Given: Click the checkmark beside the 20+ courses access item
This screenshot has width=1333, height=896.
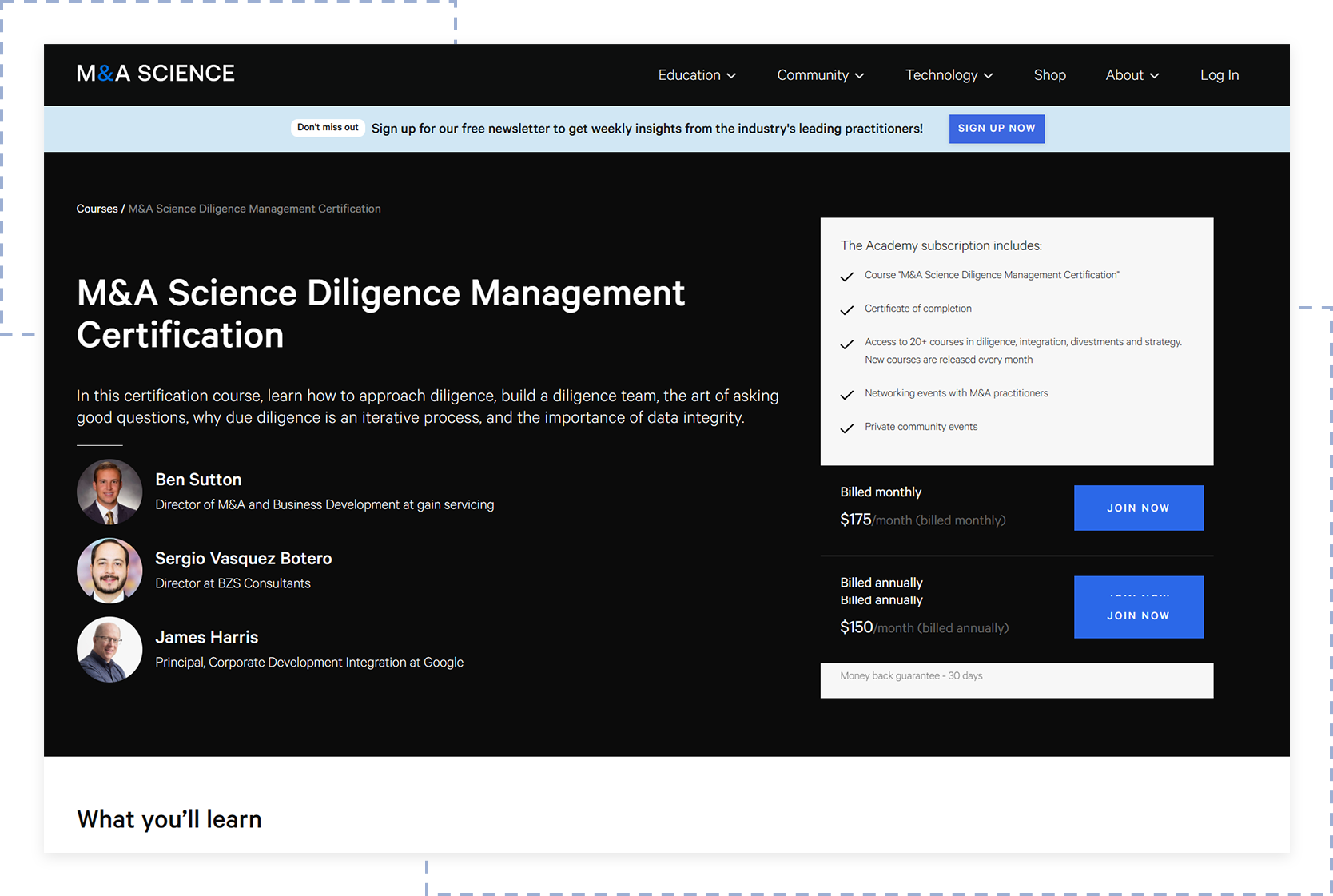Looking at the screenshot, I should (846, 344).
